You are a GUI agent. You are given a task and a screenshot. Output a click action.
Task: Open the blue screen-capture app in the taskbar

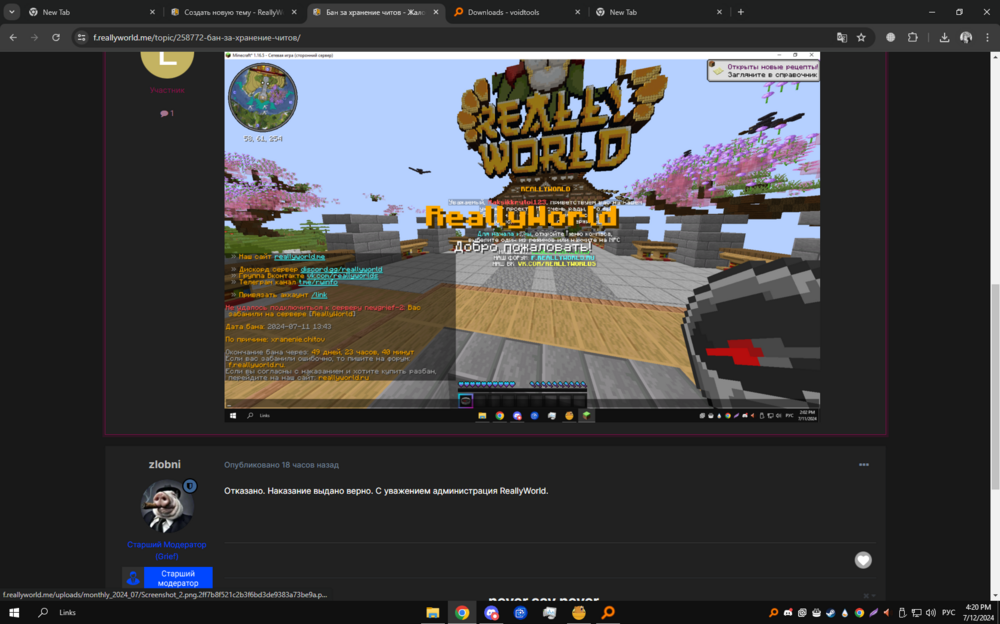click(x=520, y=613)
